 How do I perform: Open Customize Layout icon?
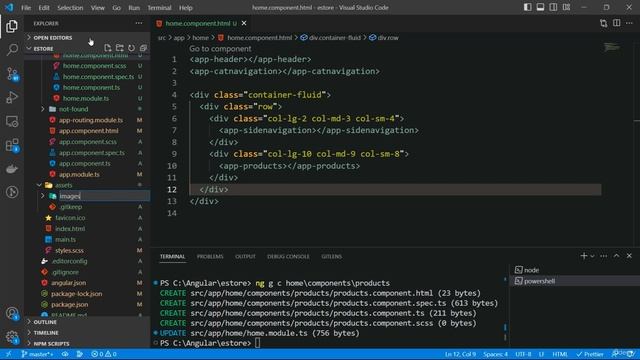[566, 7]
